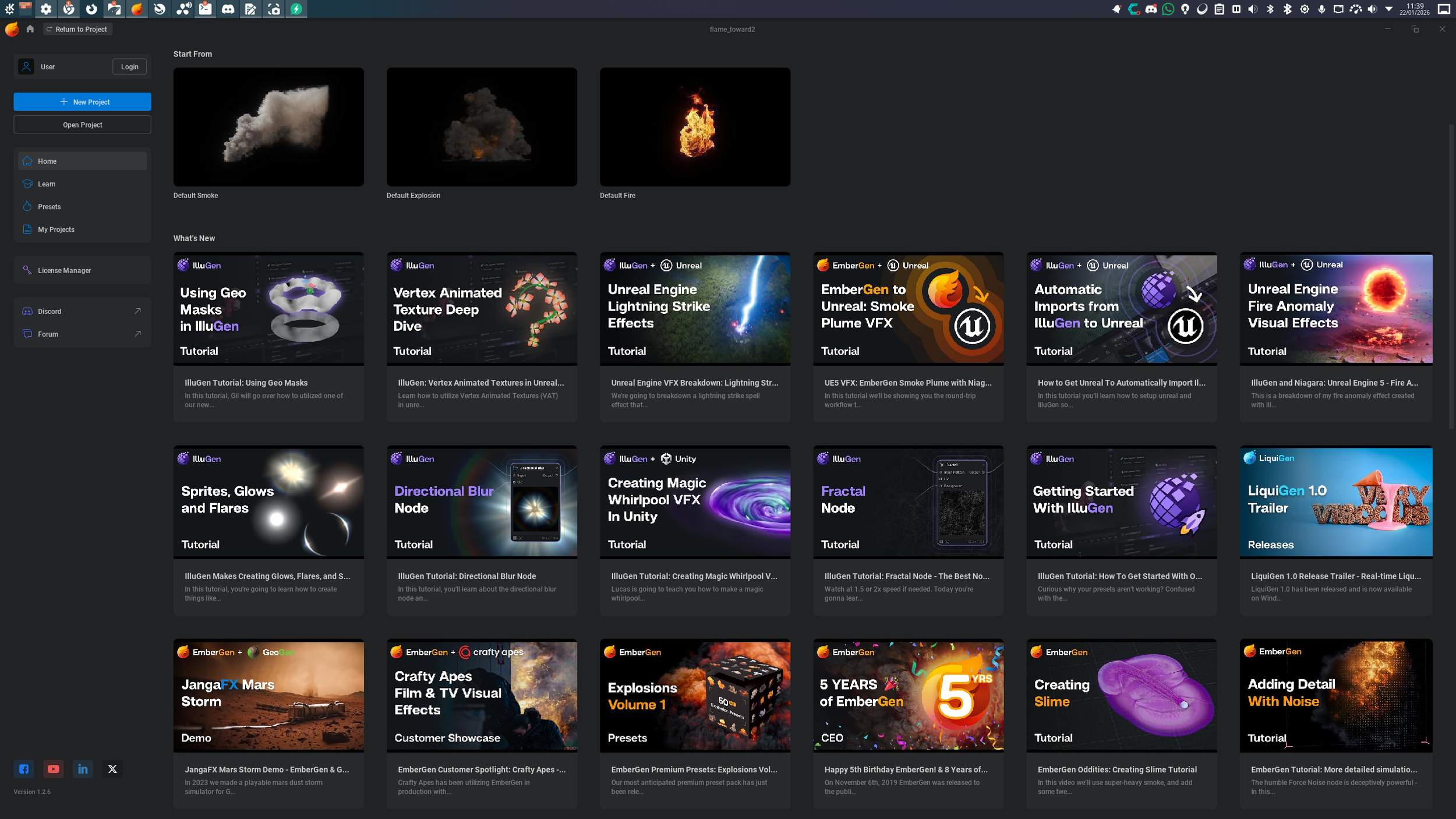Click the Open Project button
The height and width of the screenshot is (819, 1456).
[82, 124]
